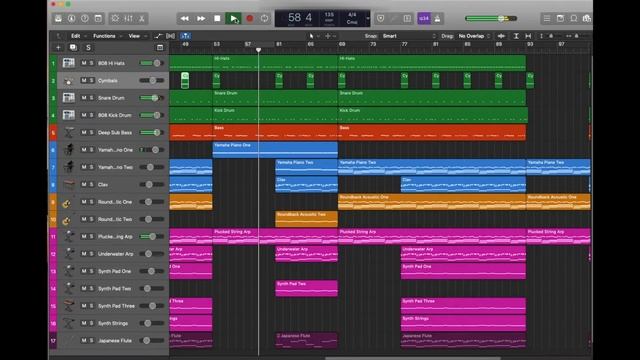Click the 808 Kick Drum track icon
Screen dimensions: 640x360
69,115
